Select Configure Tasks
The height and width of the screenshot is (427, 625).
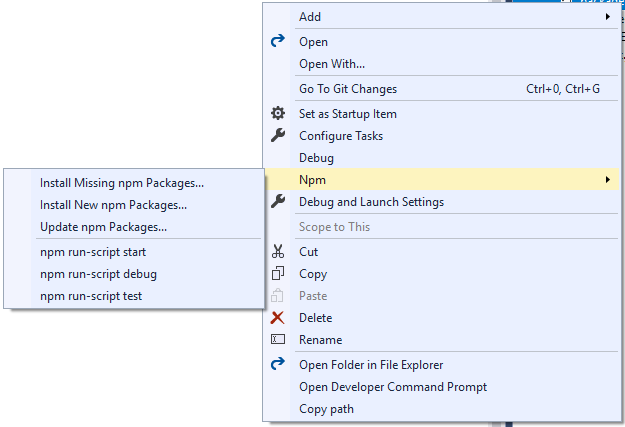coord(441,136)
